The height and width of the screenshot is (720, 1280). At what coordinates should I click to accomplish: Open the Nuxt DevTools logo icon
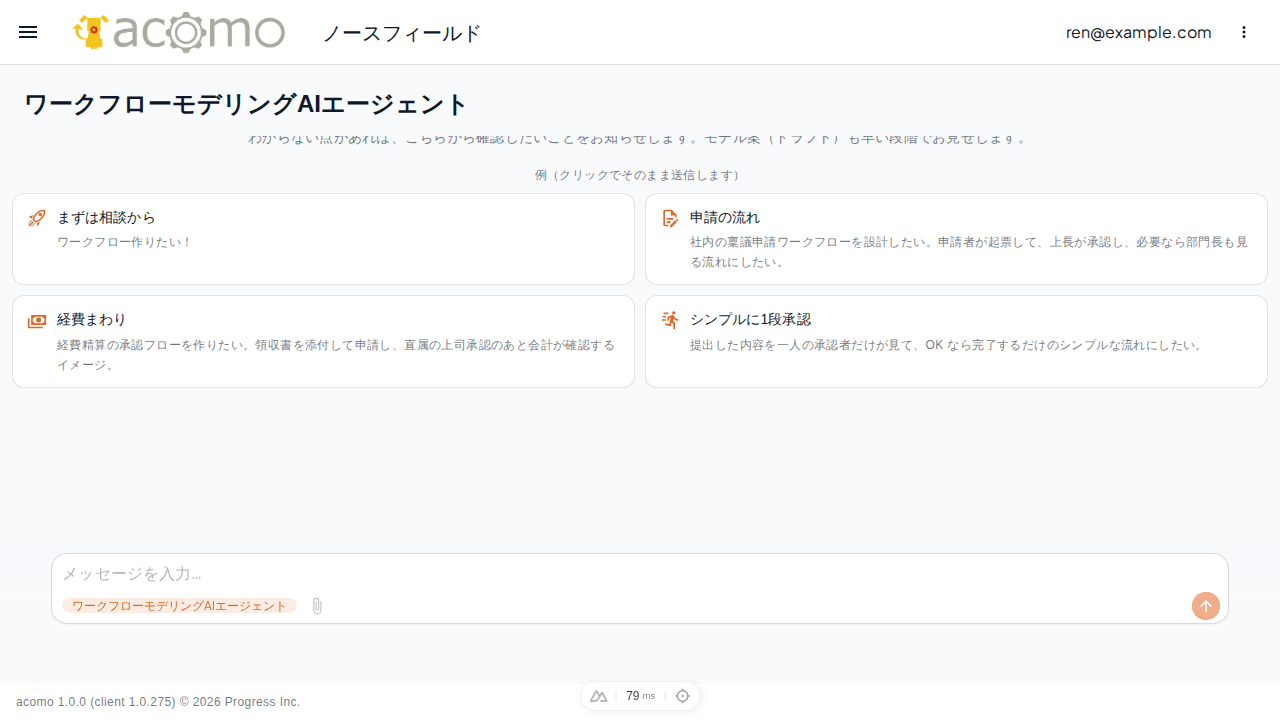(x=599, y=696)
